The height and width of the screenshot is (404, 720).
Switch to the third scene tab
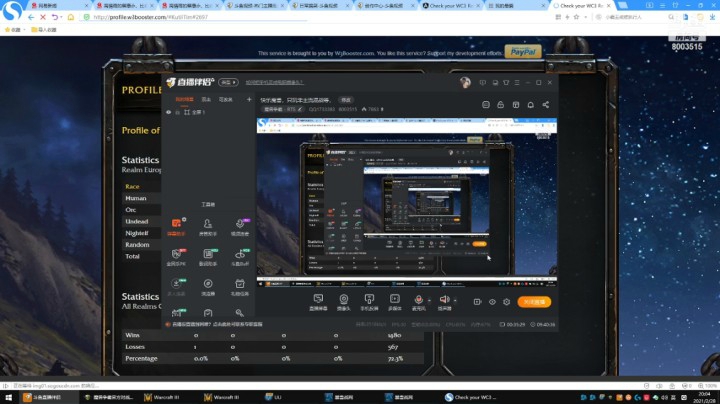[x=225, y=99]
